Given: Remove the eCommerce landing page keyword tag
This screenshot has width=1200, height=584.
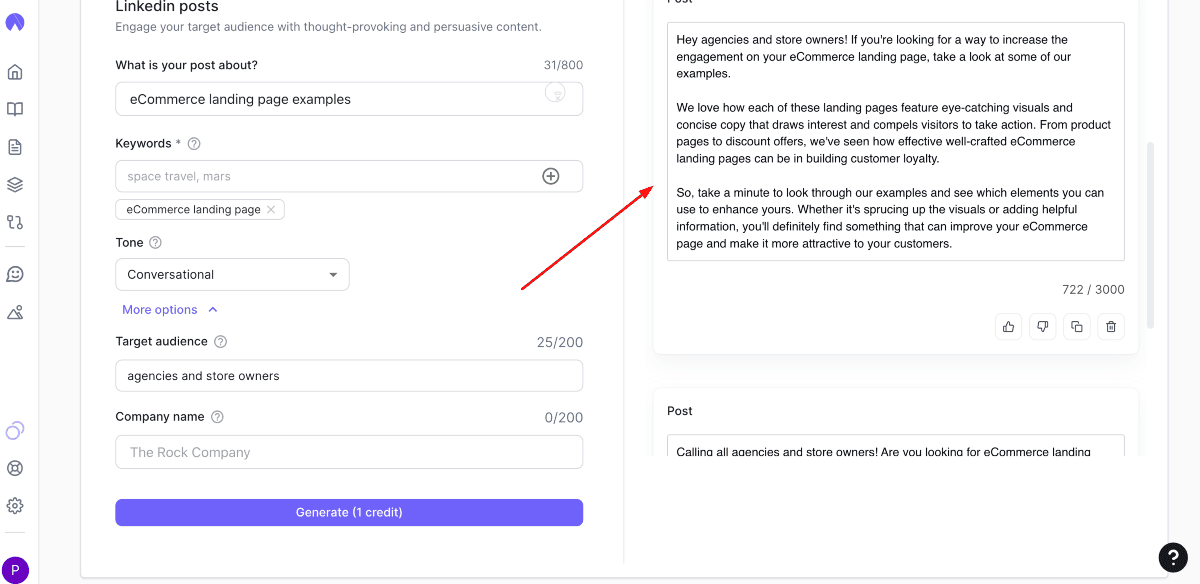Looking at the screenshot, I should point(271,210).
